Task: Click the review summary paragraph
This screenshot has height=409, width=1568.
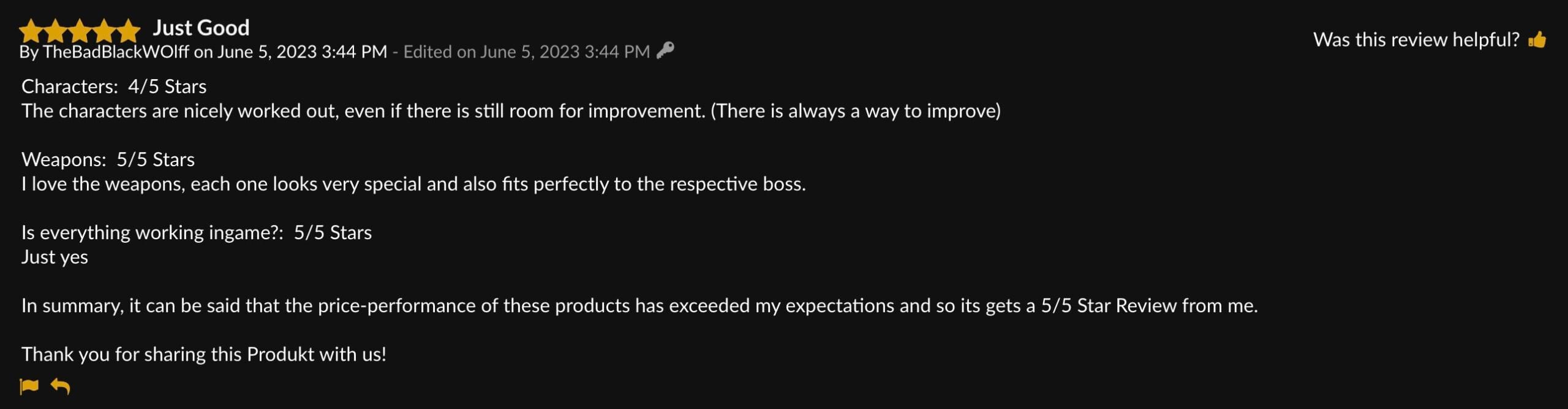Action: [639, 305]
